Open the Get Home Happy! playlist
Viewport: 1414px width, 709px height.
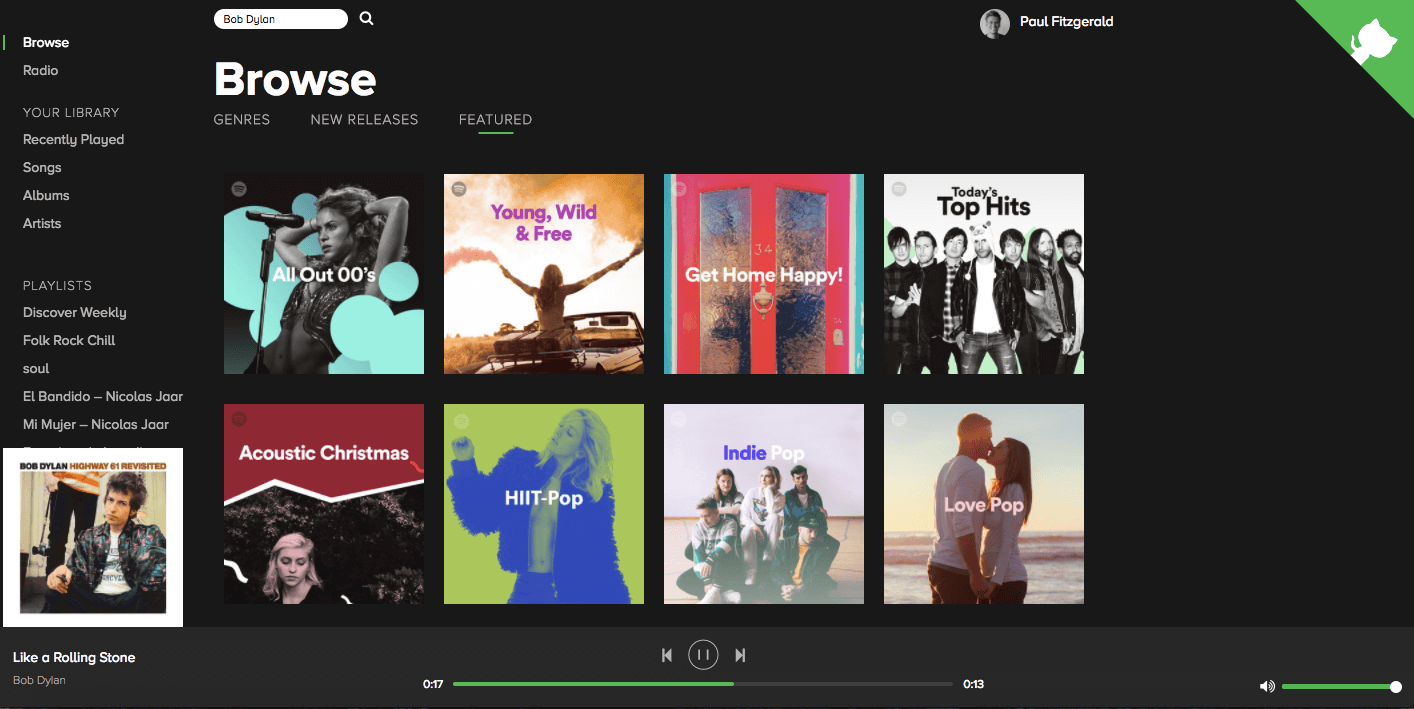tap(764, 274)
